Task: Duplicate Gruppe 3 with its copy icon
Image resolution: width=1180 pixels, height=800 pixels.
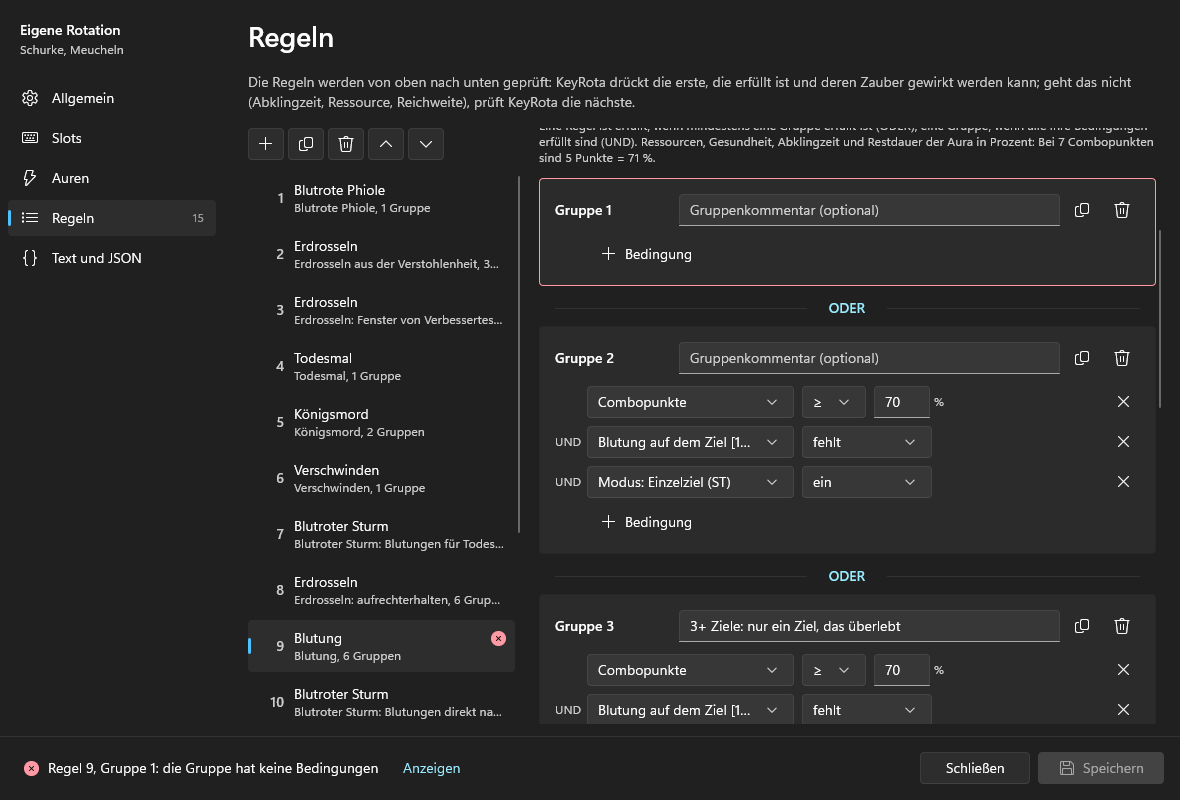Action: (x=1082, y=626)
